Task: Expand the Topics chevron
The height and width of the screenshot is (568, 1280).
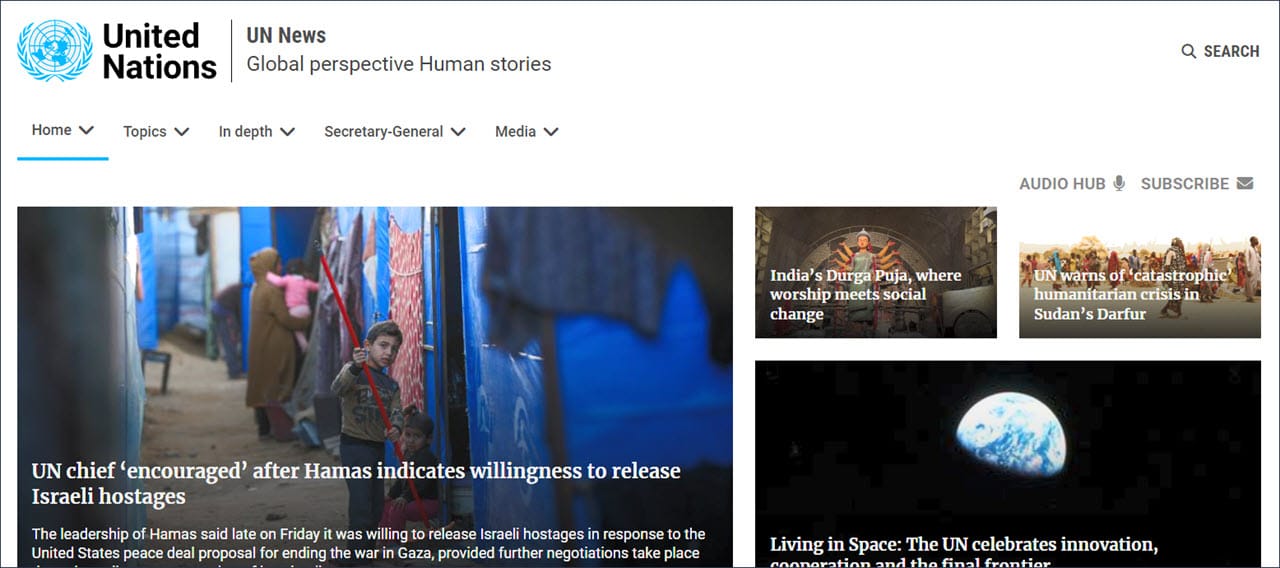Action: [x=181, y=132]
